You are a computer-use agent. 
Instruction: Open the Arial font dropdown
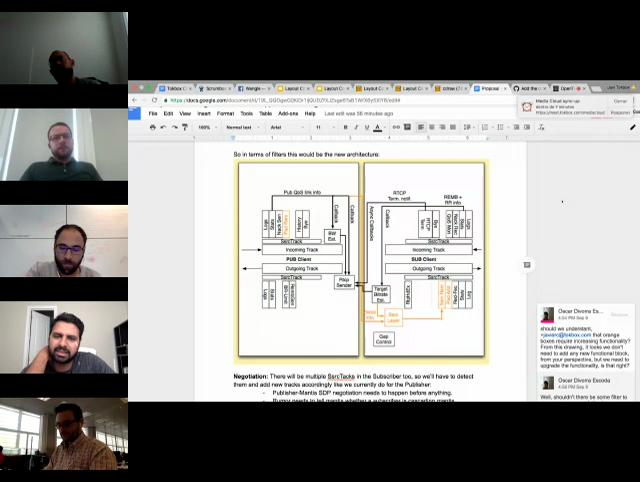[287, 127]
